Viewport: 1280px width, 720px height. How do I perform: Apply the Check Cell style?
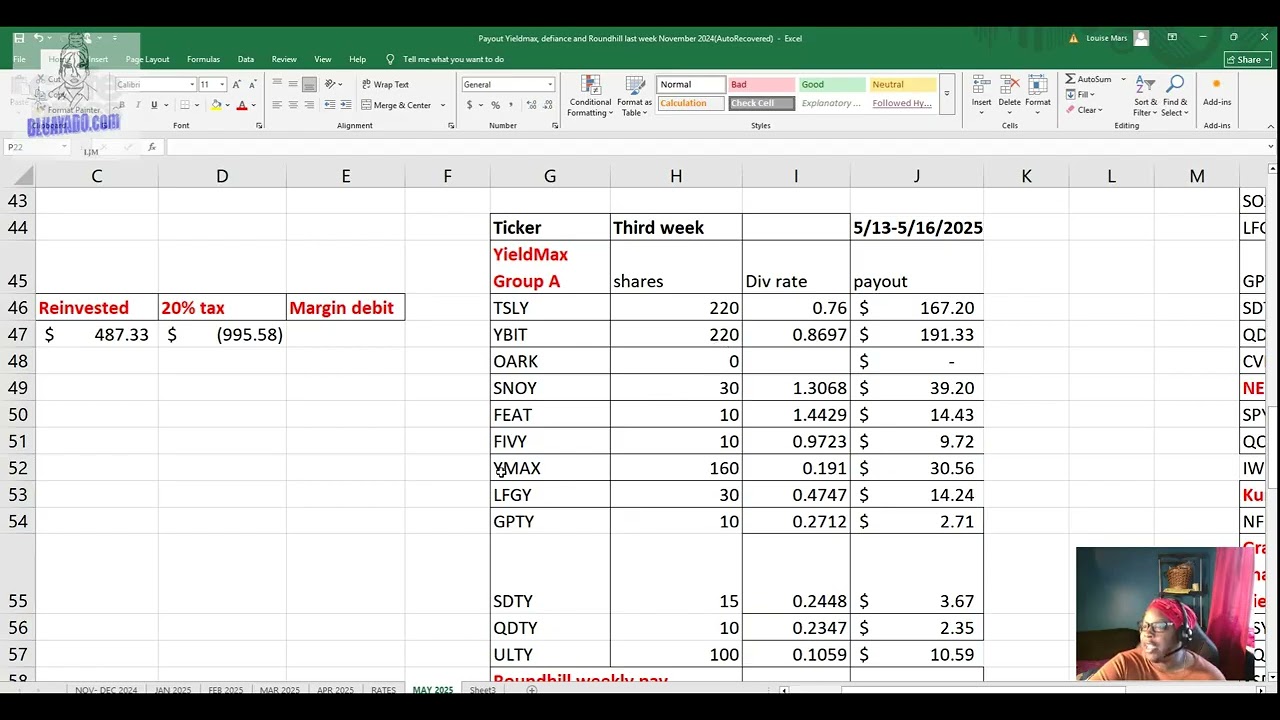(x=761, y=103)
